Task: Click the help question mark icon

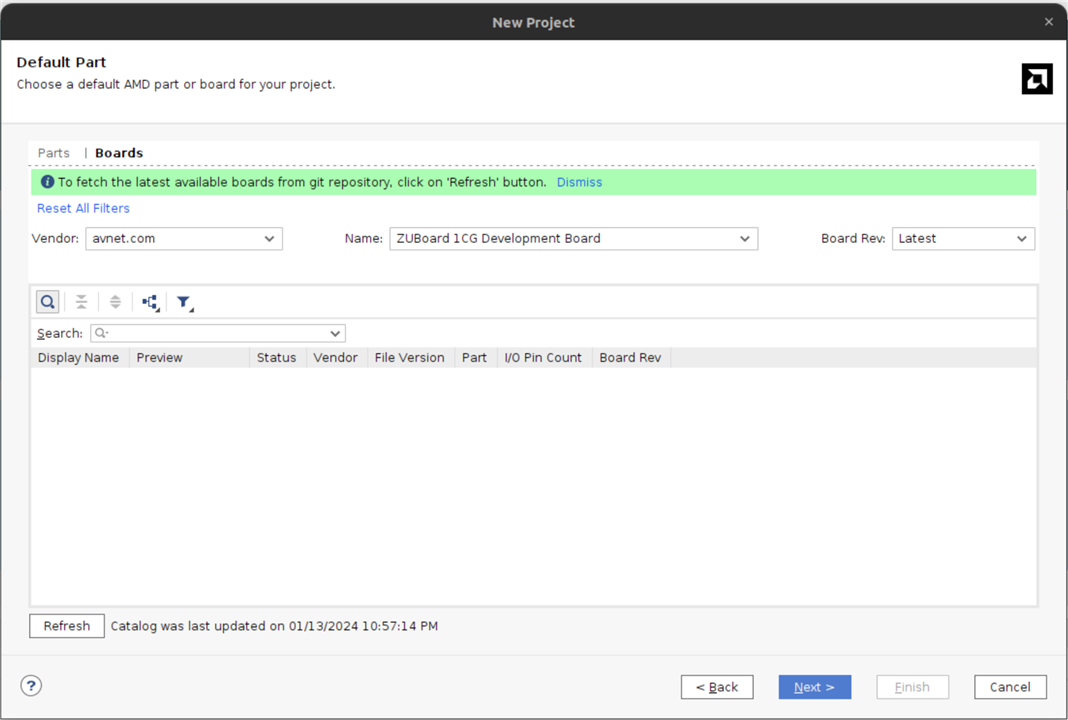Action: tap(32, 686)
